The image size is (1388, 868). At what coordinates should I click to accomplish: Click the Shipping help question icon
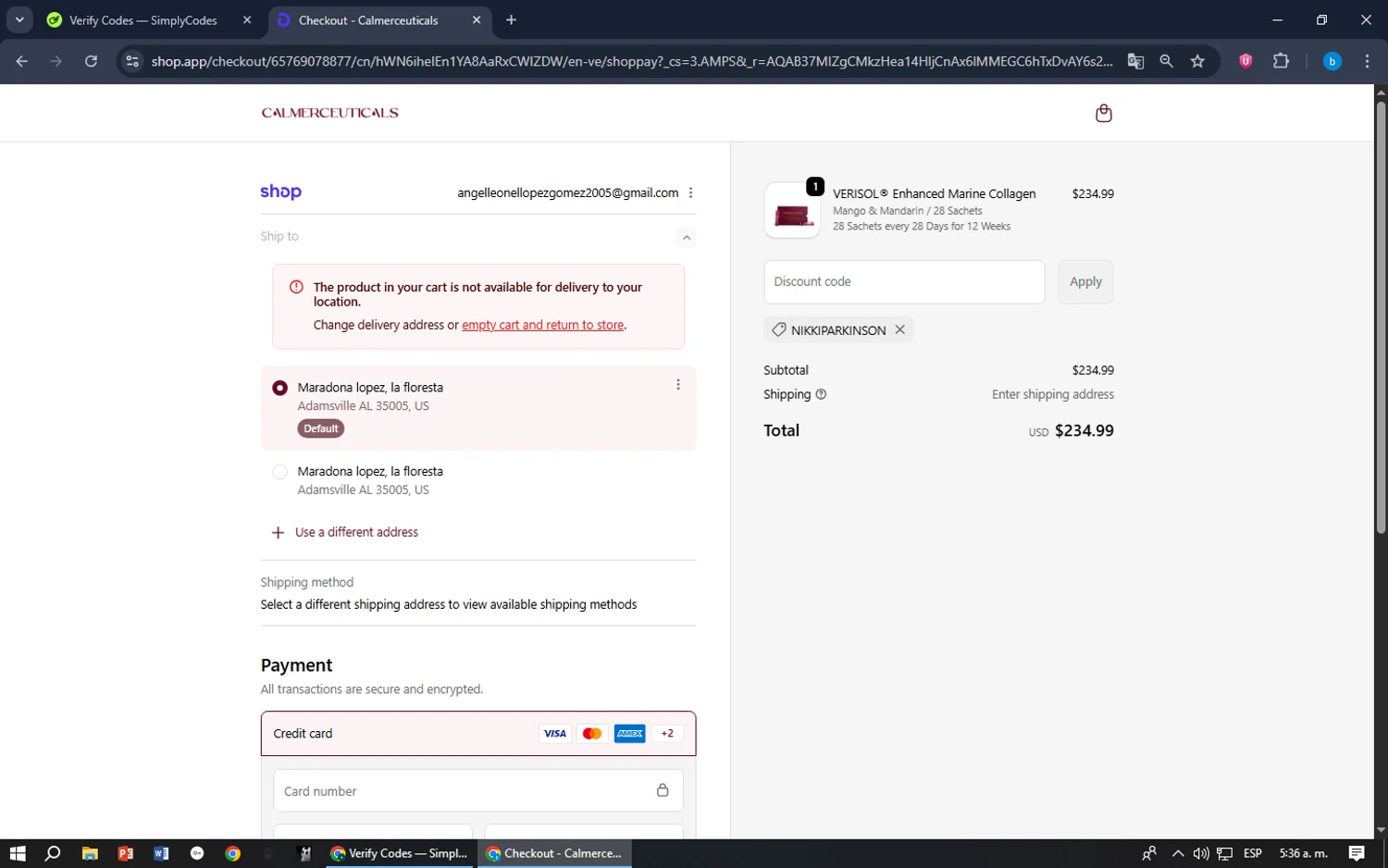[821, 394]
